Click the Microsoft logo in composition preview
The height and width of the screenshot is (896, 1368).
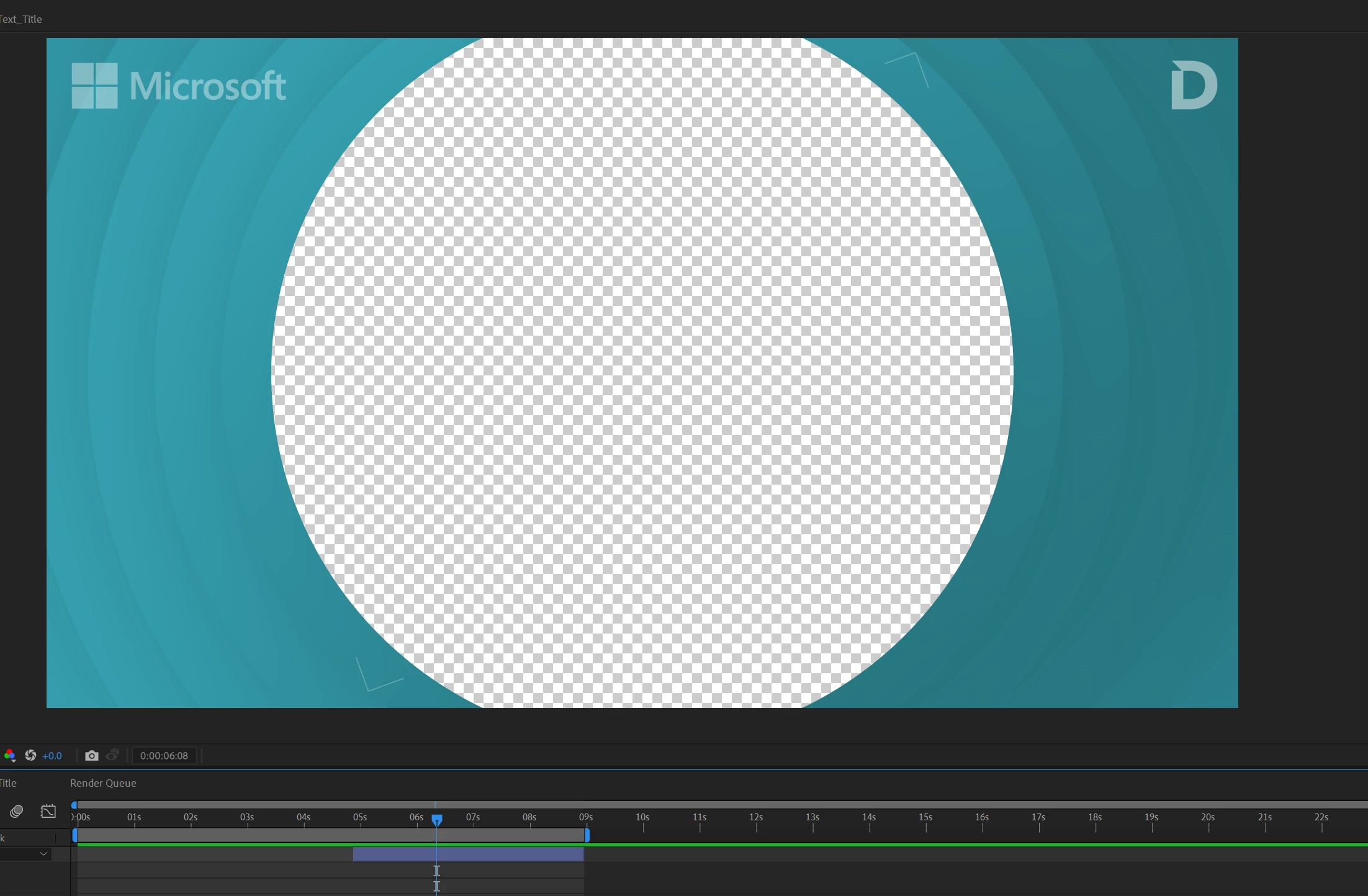179,86
